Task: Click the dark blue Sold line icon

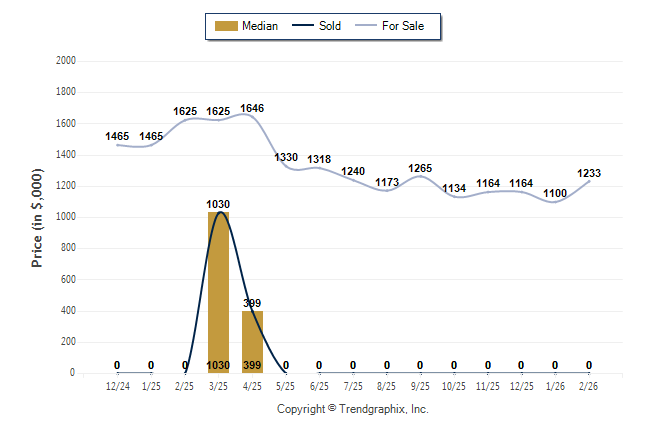Action: [x=302, y=26]
